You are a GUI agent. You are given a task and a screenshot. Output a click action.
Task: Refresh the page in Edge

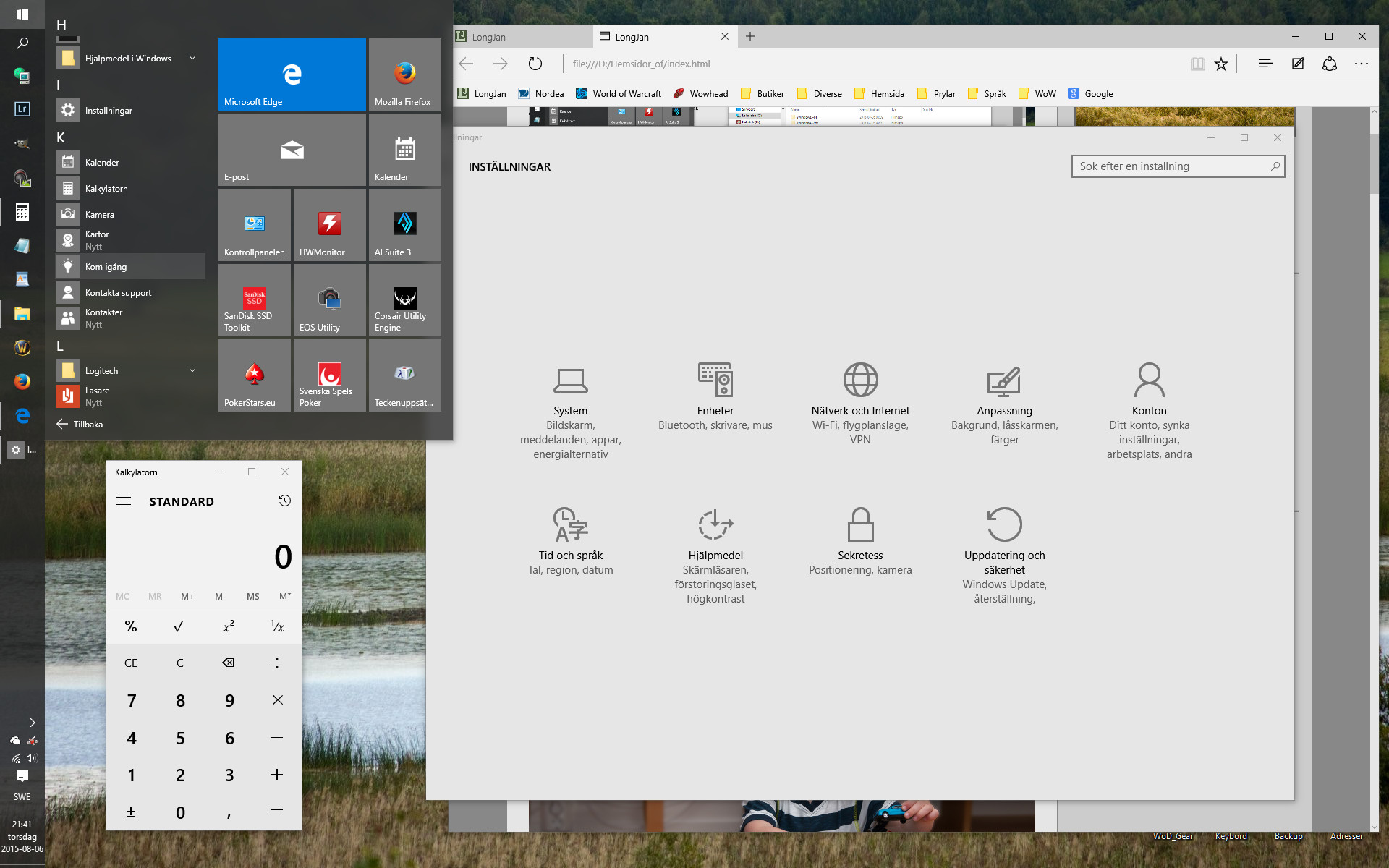pos(535,64)
